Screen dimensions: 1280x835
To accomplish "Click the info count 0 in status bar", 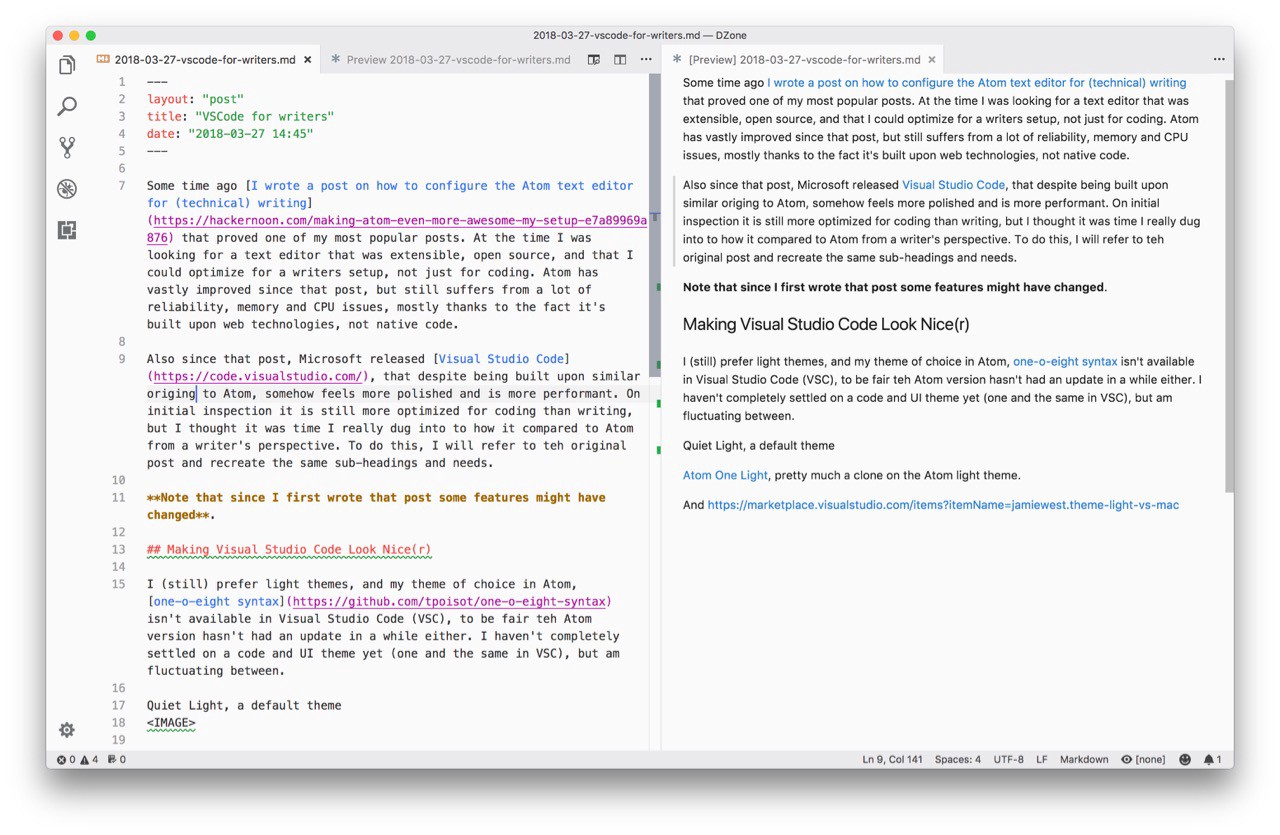I will pos(116,760).
